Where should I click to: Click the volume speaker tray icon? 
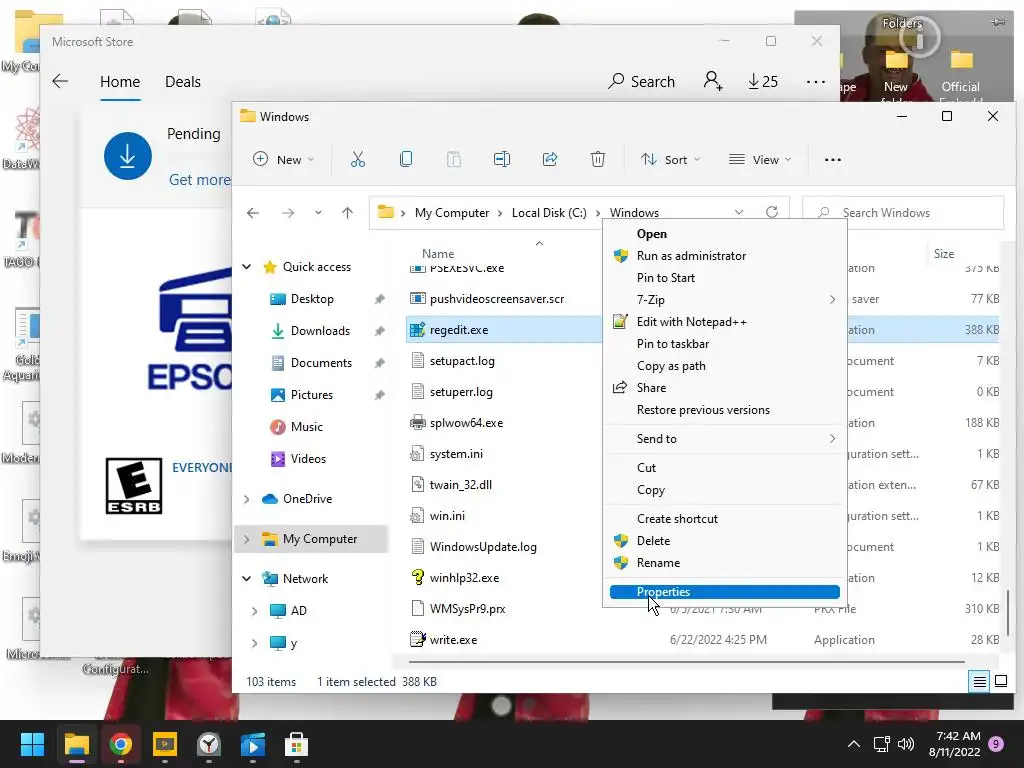(x=906, y=744)
